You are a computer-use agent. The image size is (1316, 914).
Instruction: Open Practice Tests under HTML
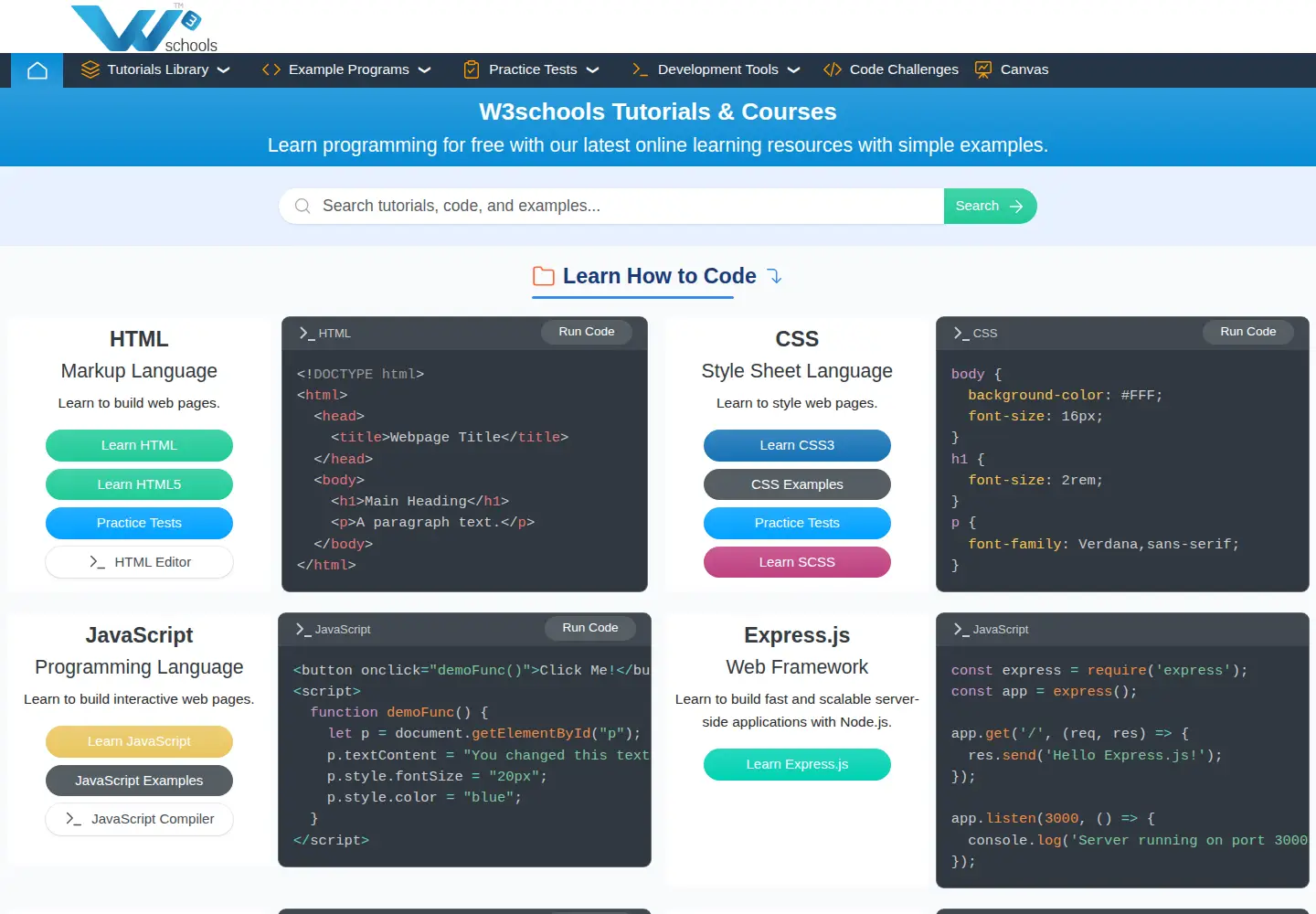139,523
